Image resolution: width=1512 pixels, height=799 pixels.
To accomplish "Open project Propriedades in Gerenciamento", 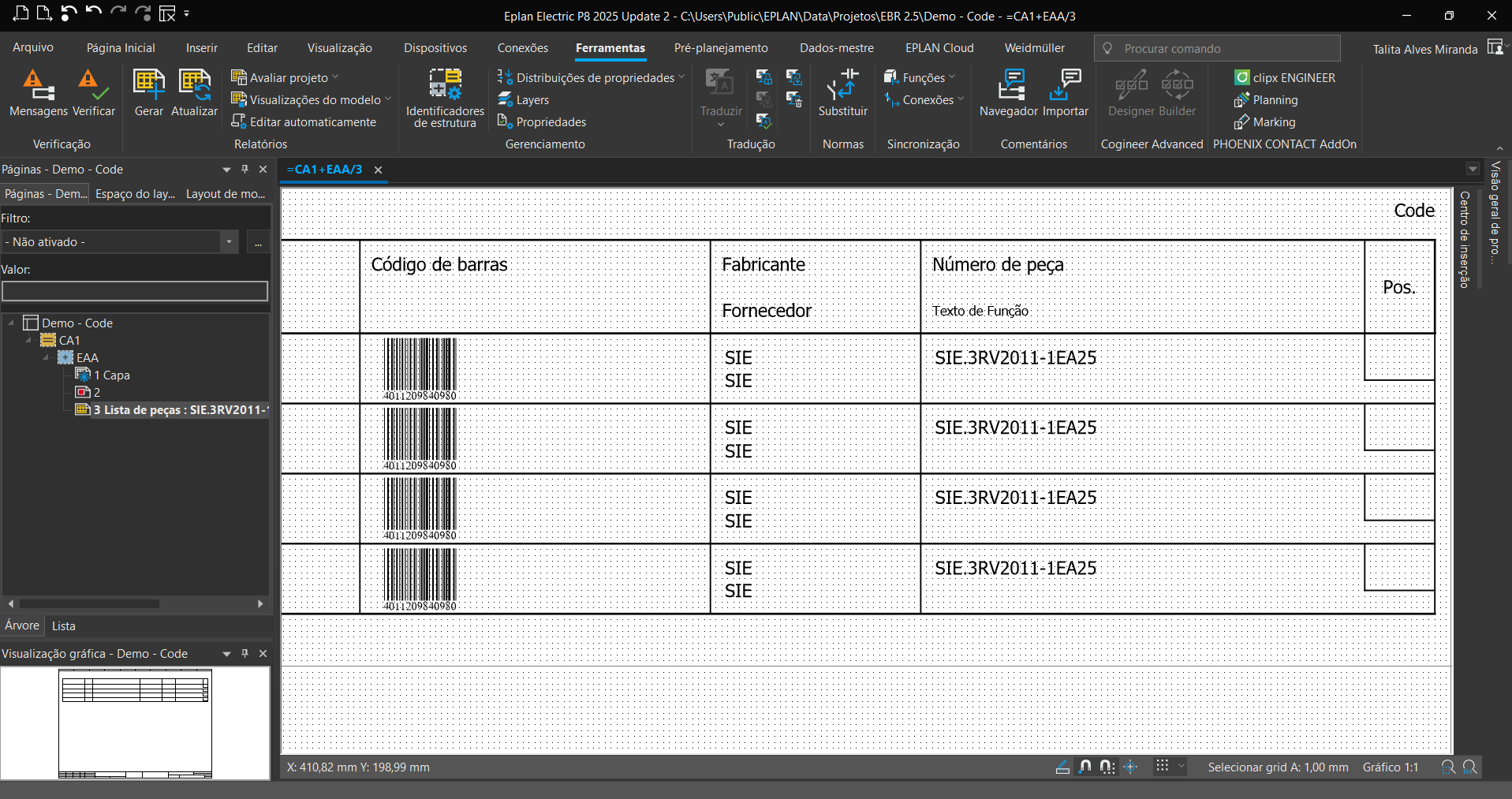I will 542,122.
